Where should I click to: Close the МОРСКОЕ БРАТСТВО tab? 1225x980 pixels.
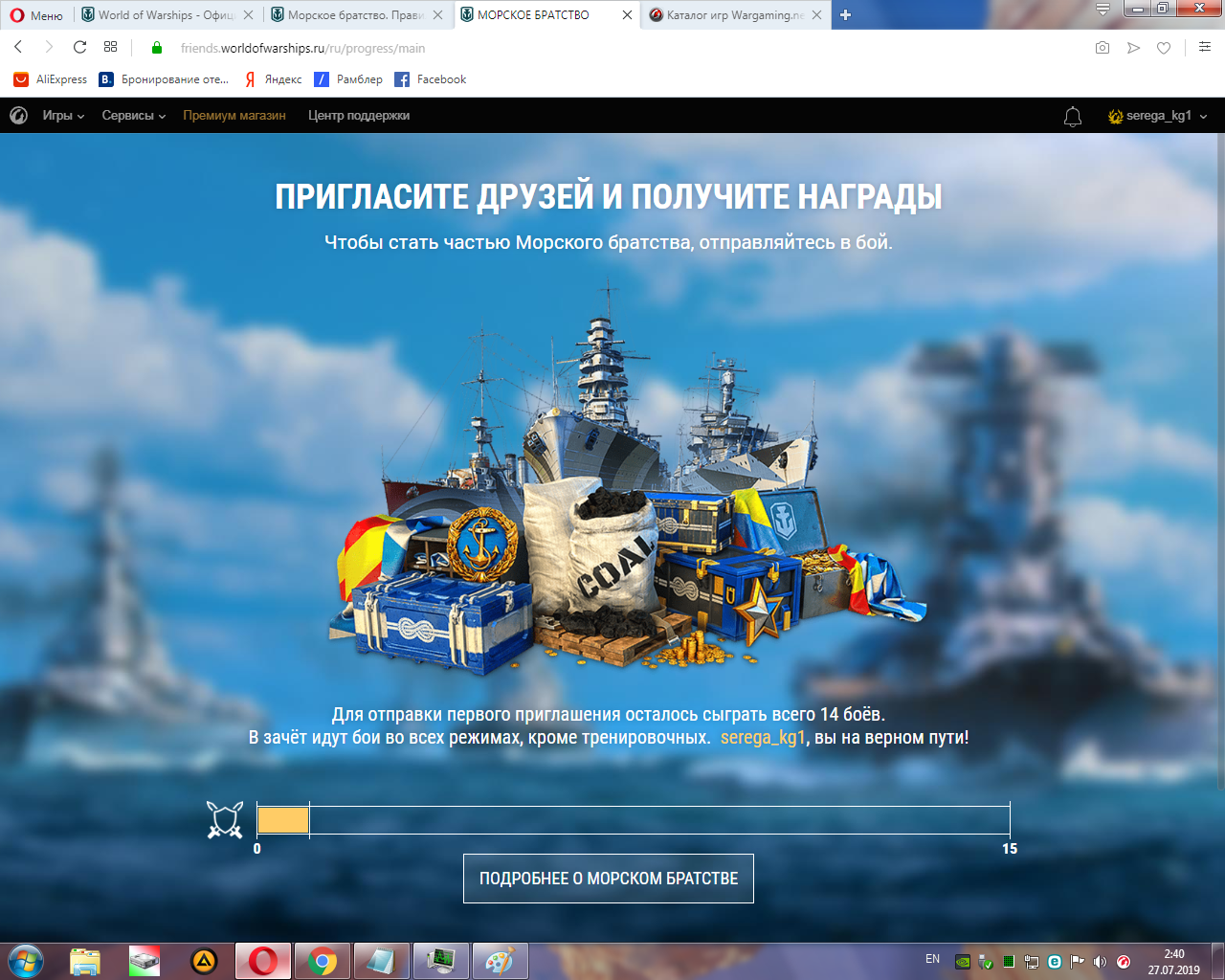pyautogui.click(x=628, y=15)
